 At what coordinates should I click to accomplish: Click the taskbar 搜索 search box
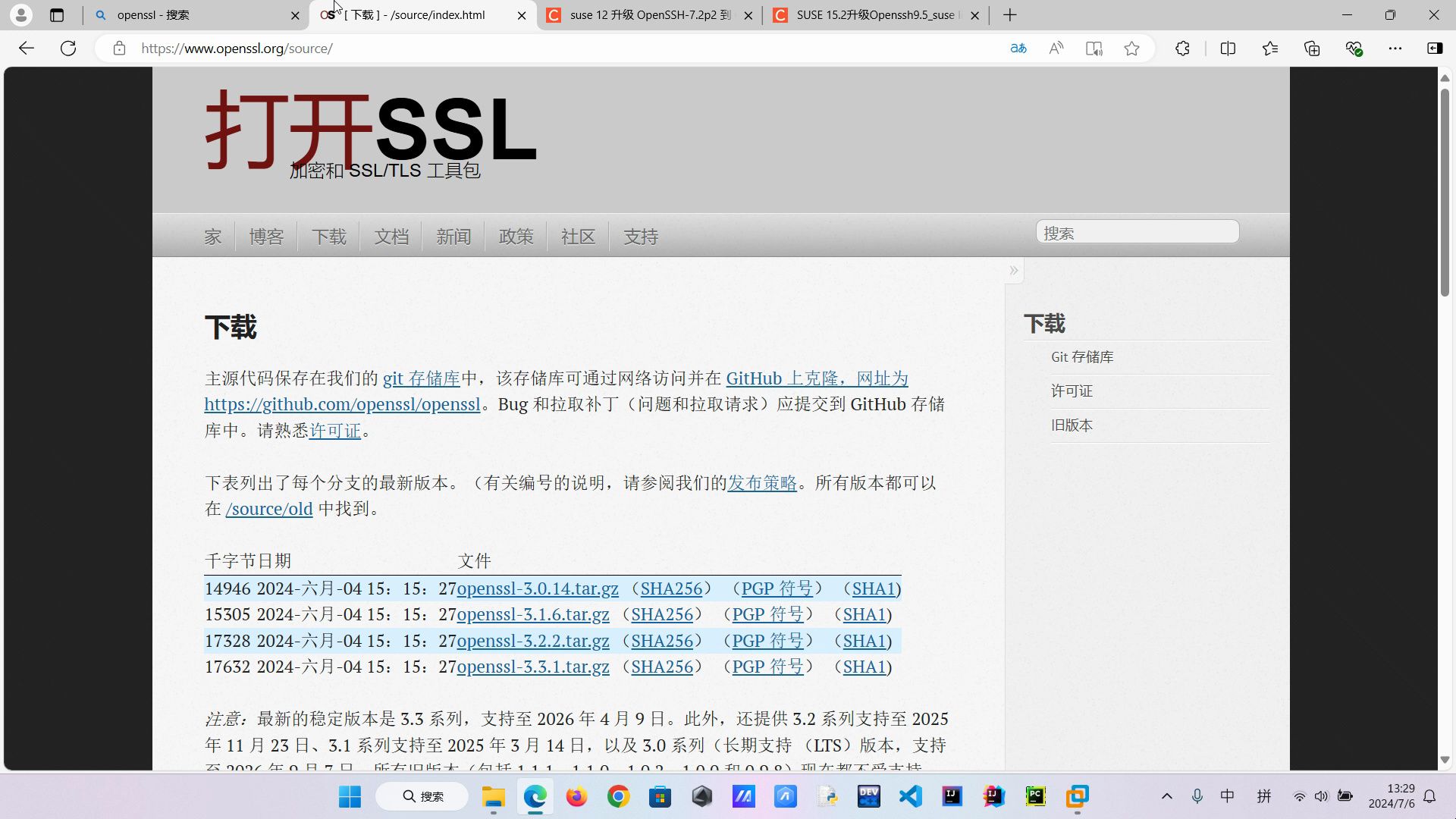(x=422, y=796)
